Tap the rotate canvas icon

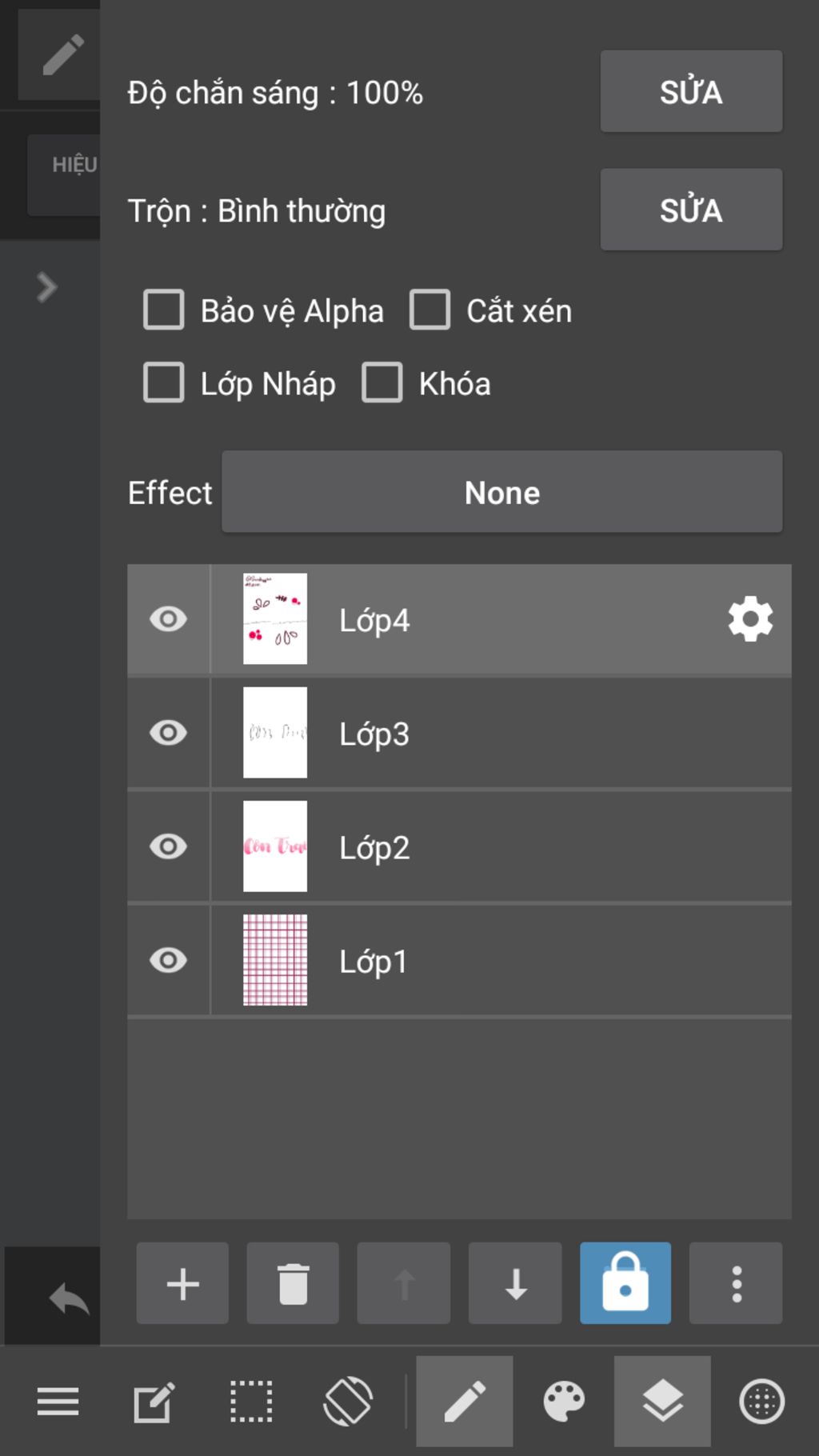pyautogui.click(x=348, y=1402)
